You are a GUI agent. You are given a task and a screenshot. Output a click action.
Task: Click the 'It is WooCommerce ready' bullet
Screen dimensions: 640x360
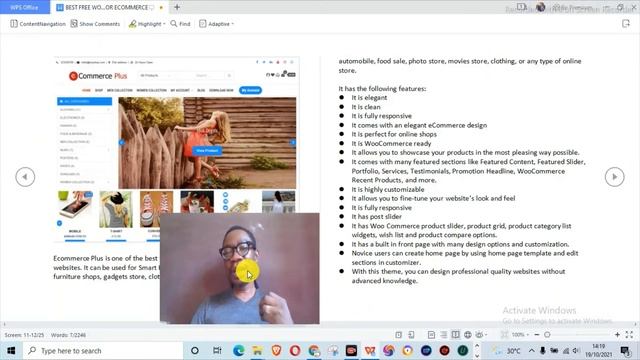[x=391, y=143]
